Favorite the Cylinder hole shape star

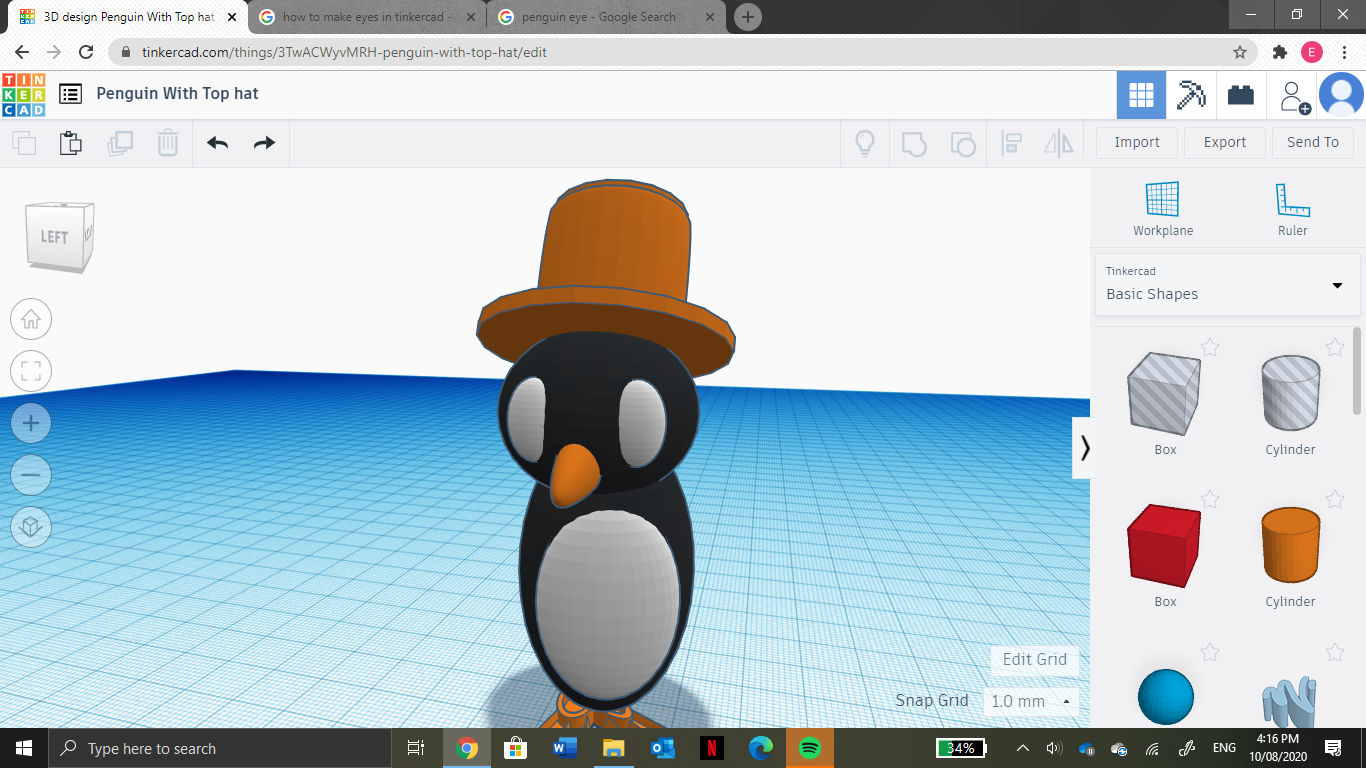pos(1334,347)
